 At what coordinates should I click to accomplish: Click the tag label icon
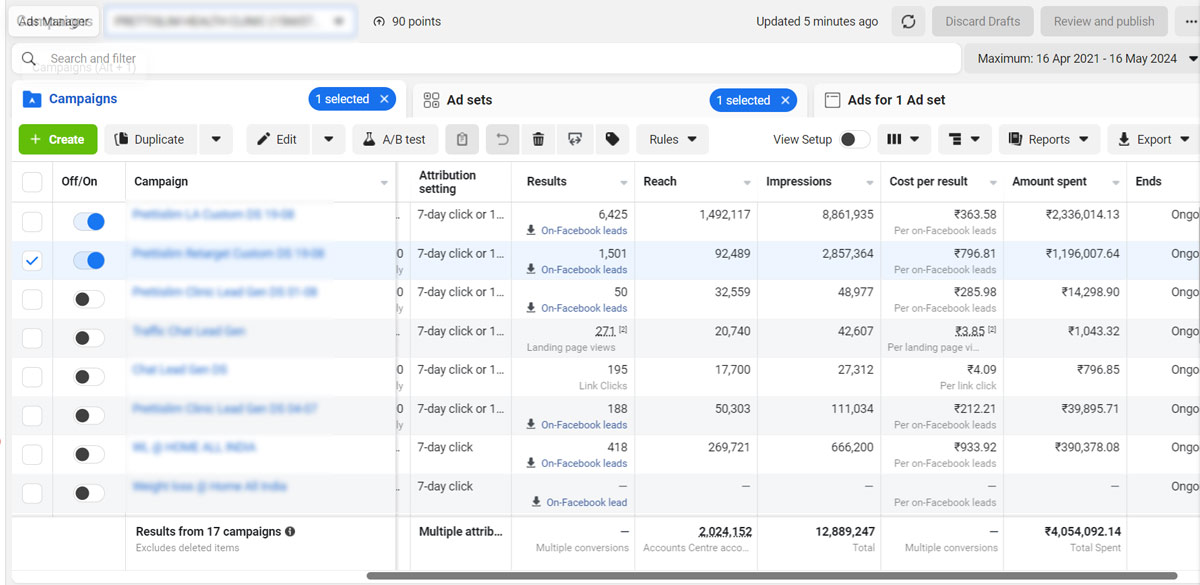(612, 140)
